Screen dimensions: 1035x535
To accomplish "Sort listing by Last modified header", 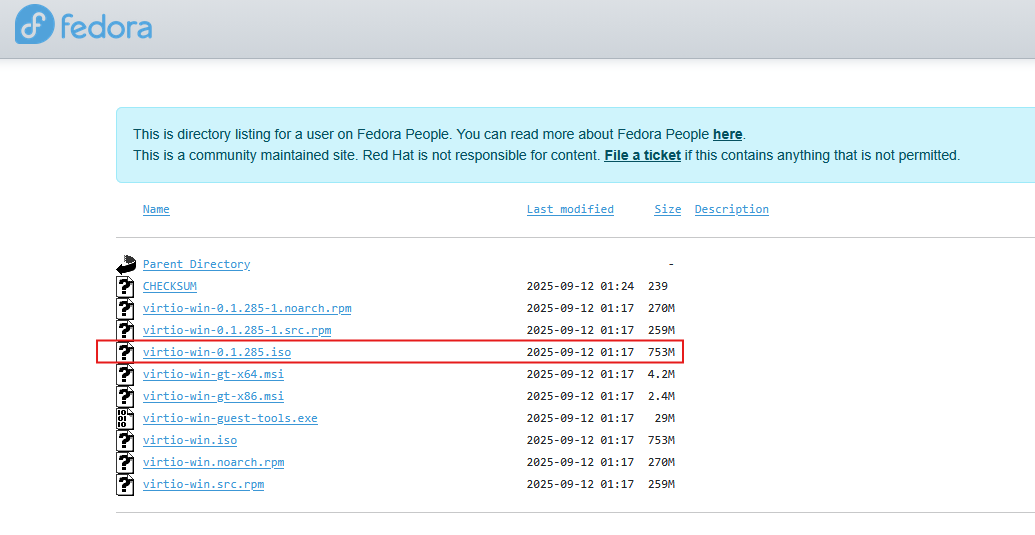I will click(570, 209).
